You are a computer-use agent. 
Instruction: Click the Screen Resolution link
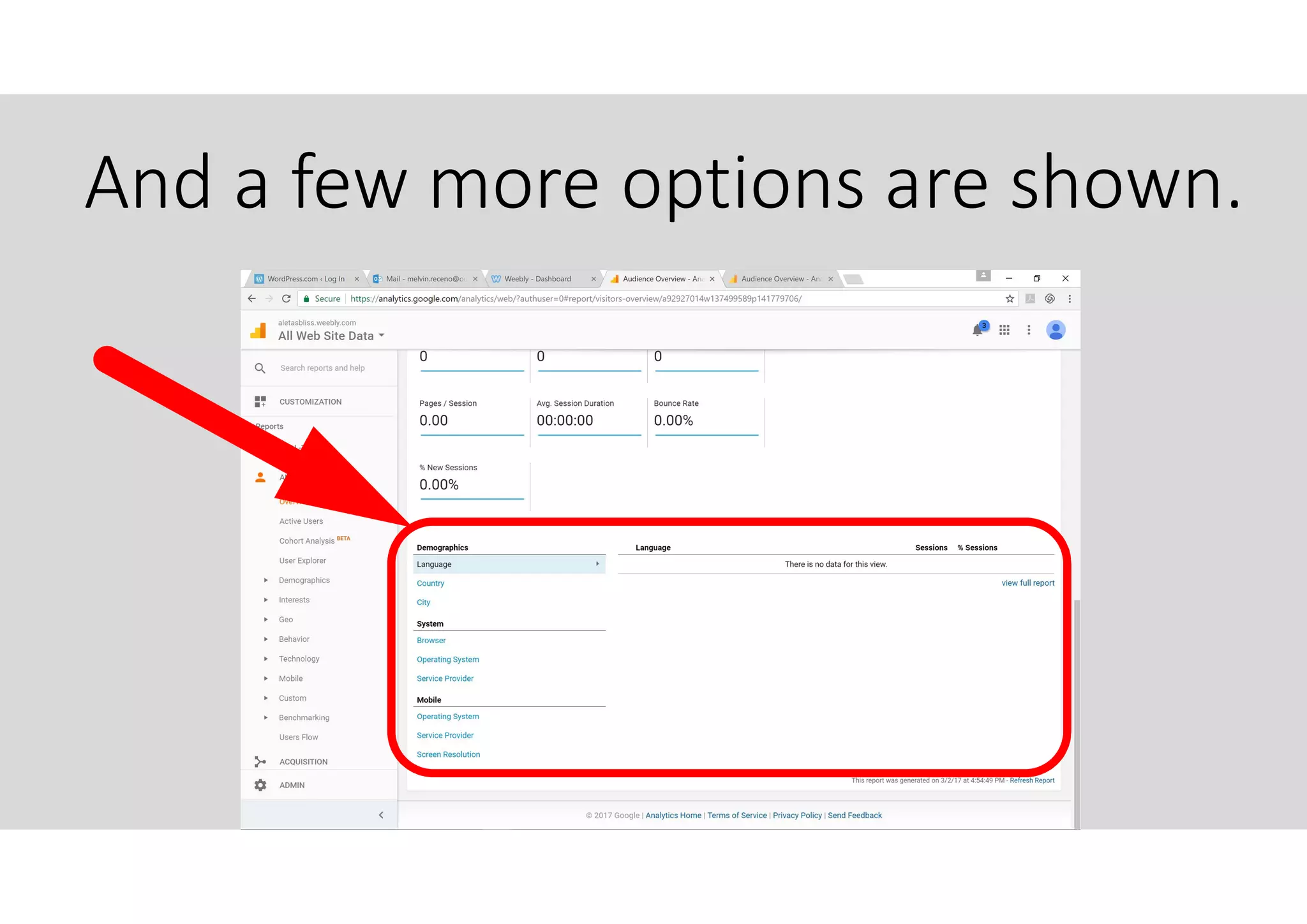[x=448, y=754]
